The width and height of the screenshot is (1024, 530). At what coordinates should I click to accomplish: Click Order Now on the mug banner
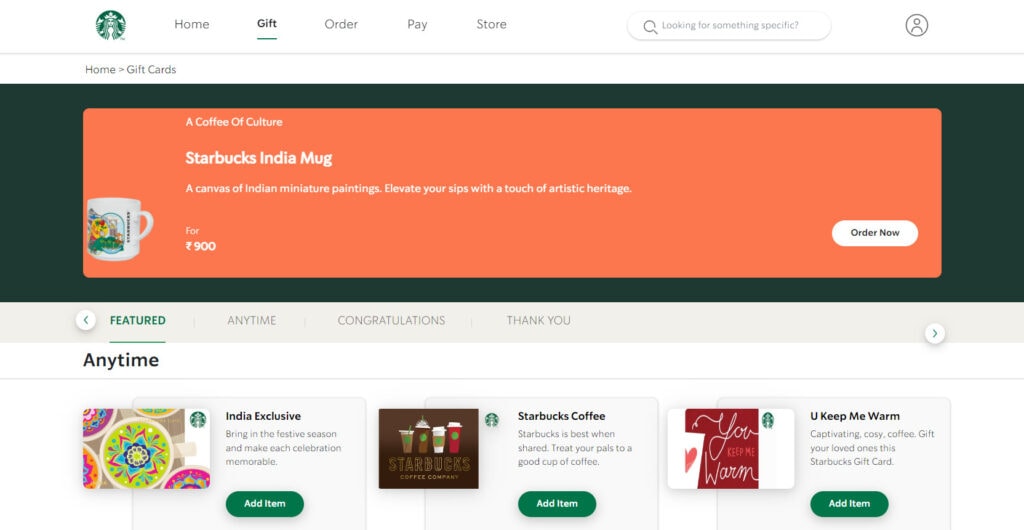point(874,233)
